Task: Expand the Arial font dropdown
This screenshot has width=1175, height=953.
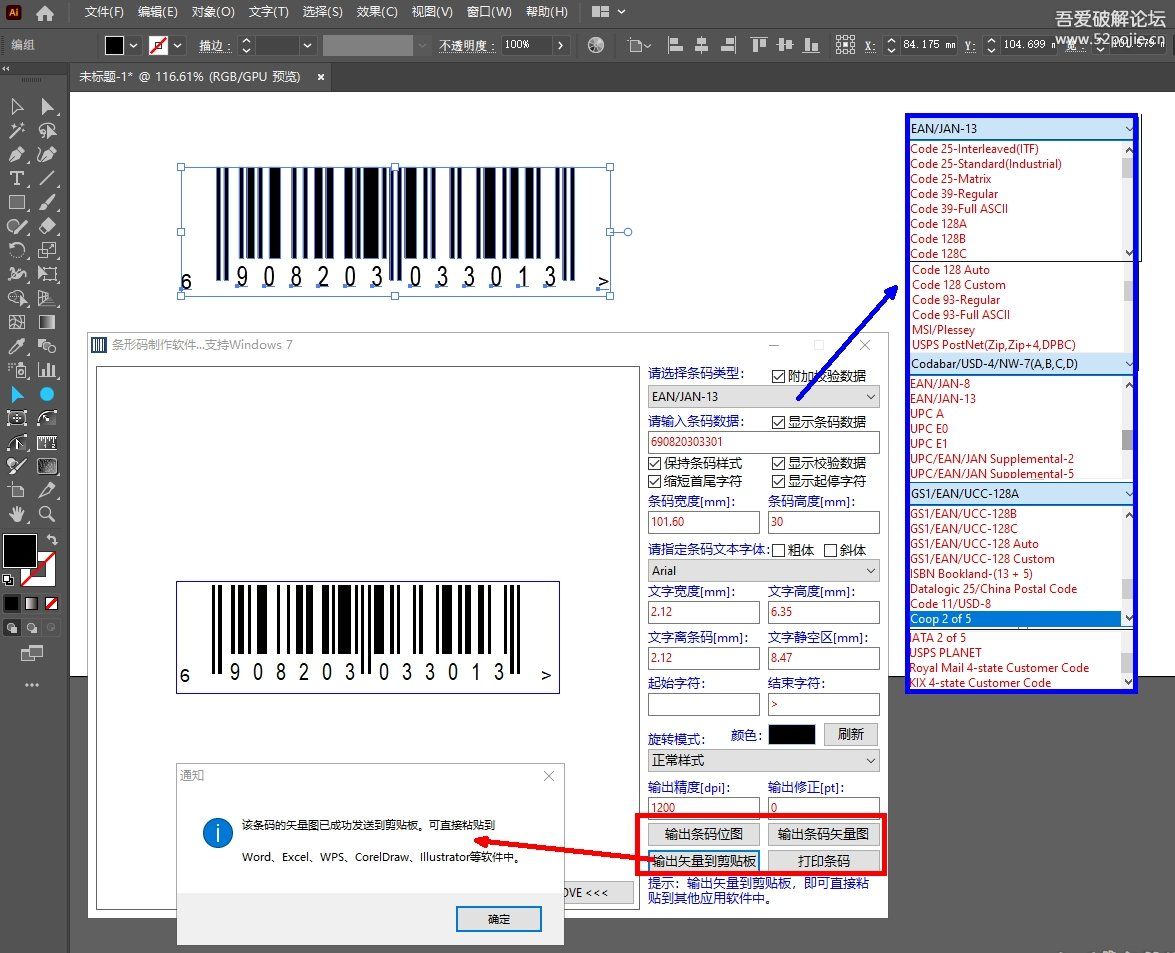Action: tap(870, 571)
